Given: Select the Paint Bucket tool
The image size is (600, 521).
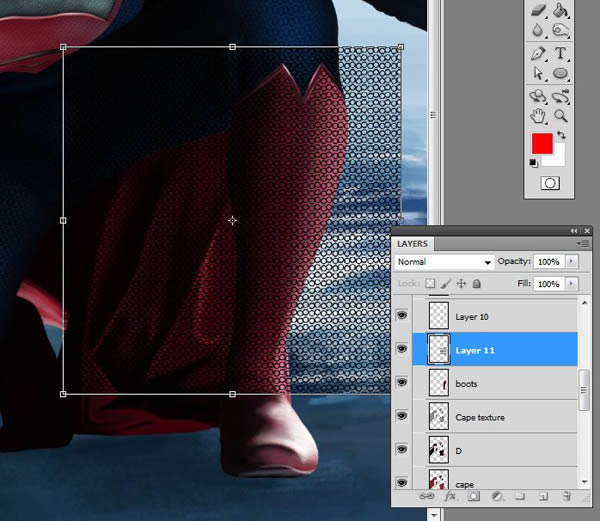Looking at the screenshot, I should tap(560, 10).
